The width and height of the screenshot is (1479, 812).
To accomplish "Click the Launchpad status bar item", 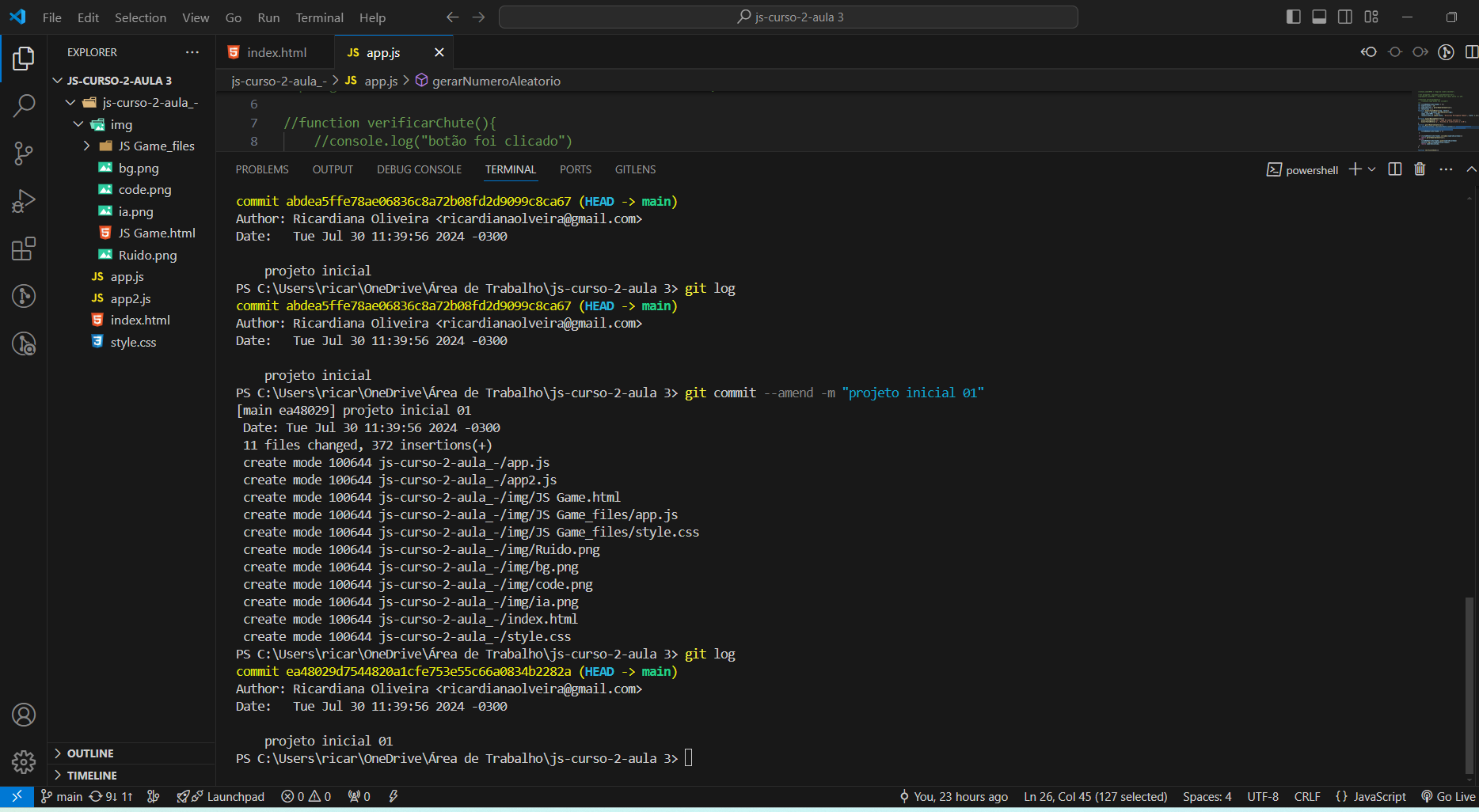I will tap(221, 796).
